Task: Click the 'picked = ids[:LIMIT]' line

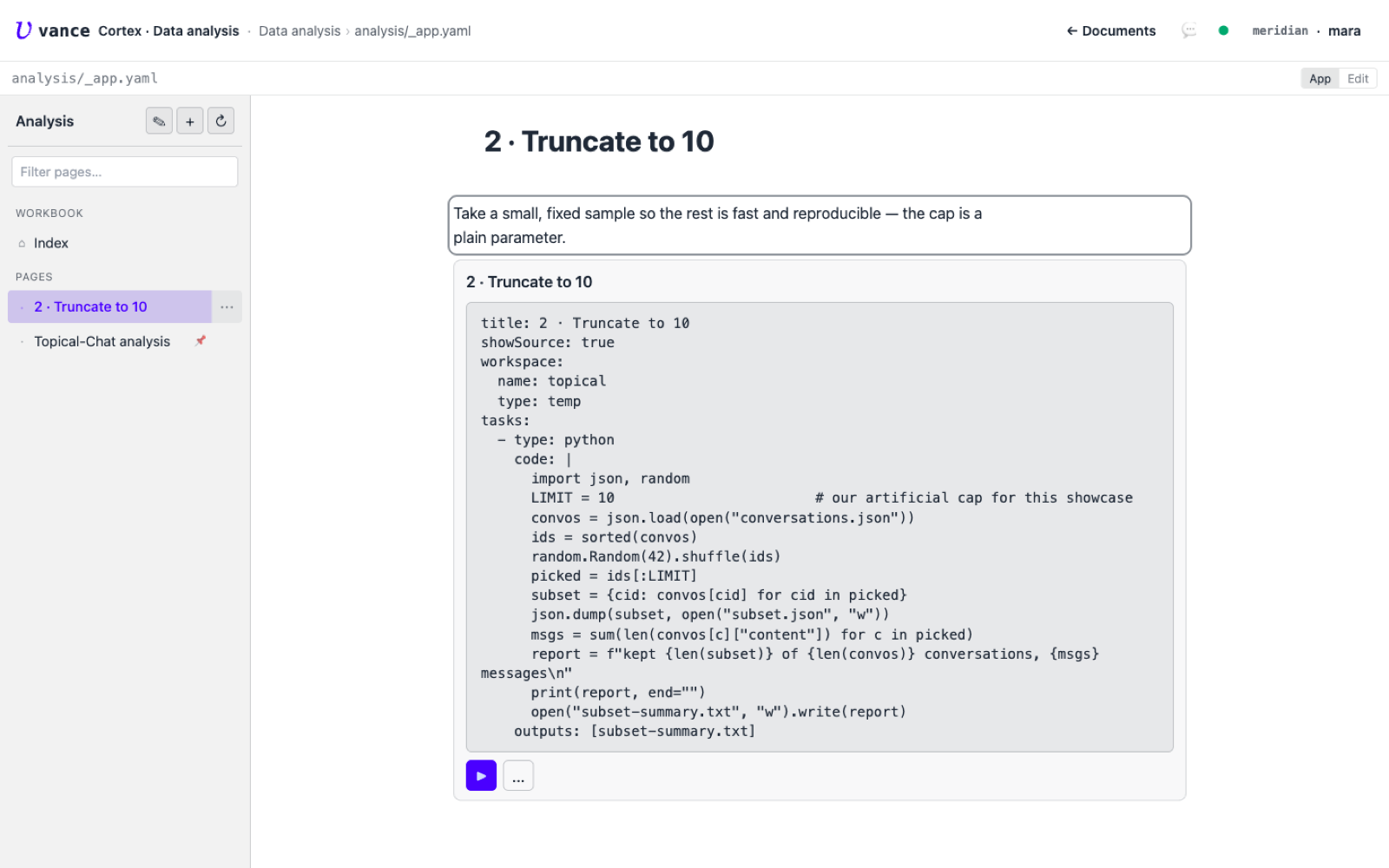Action: pos(614,575)
